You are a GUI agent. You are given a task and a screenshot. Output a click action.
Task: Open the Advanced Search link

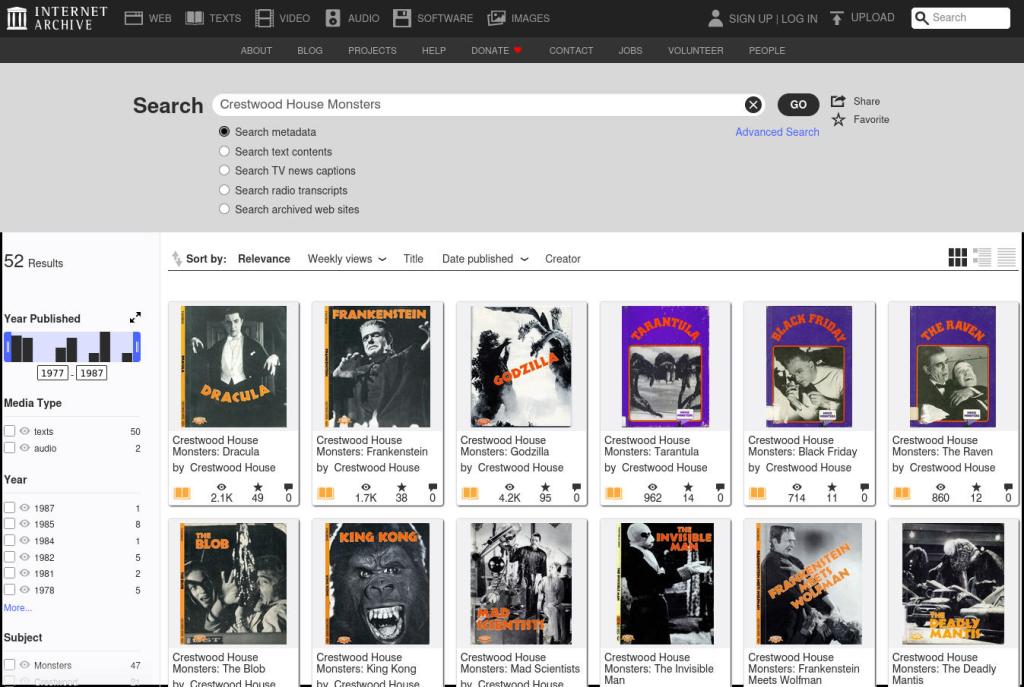[777, 131]
